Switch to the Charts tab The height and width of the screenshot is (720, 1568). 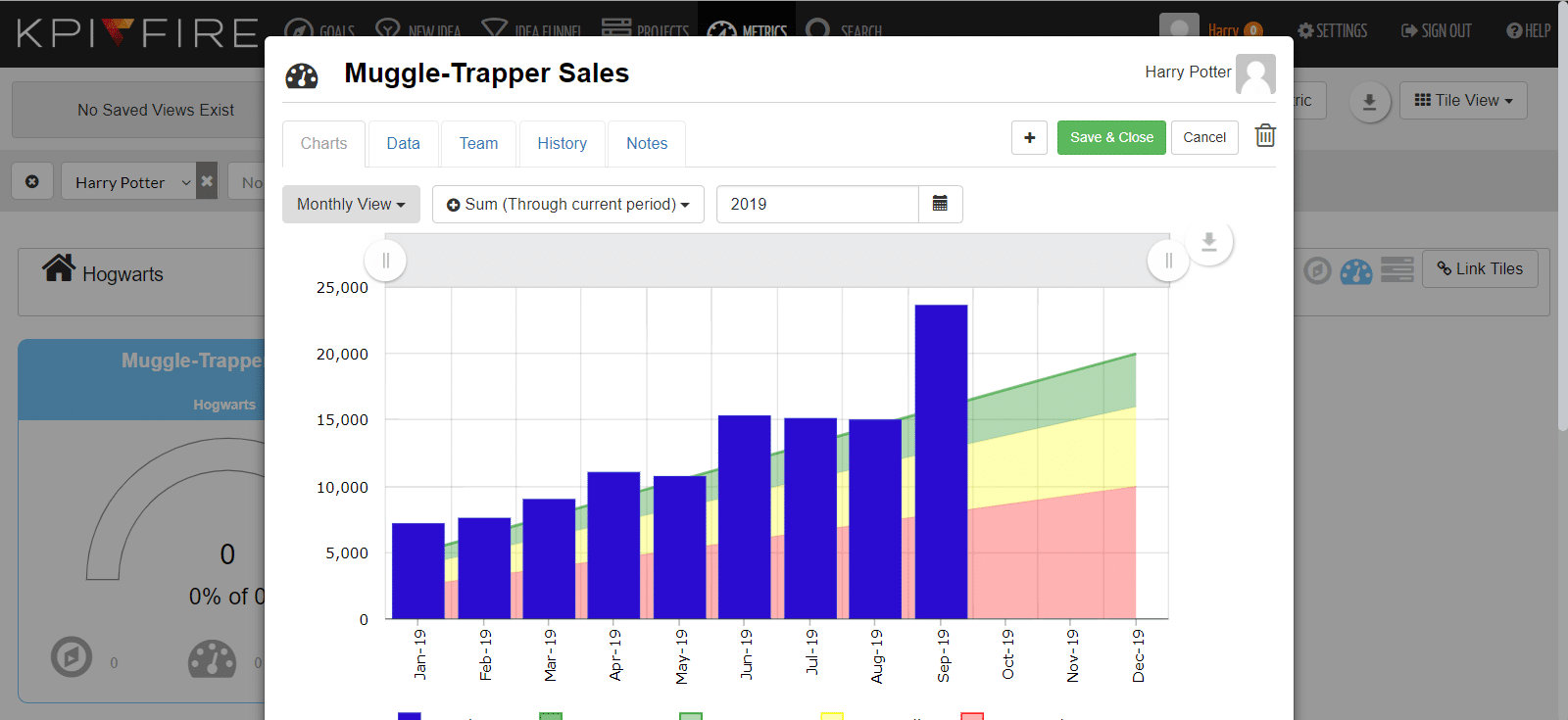323,143
